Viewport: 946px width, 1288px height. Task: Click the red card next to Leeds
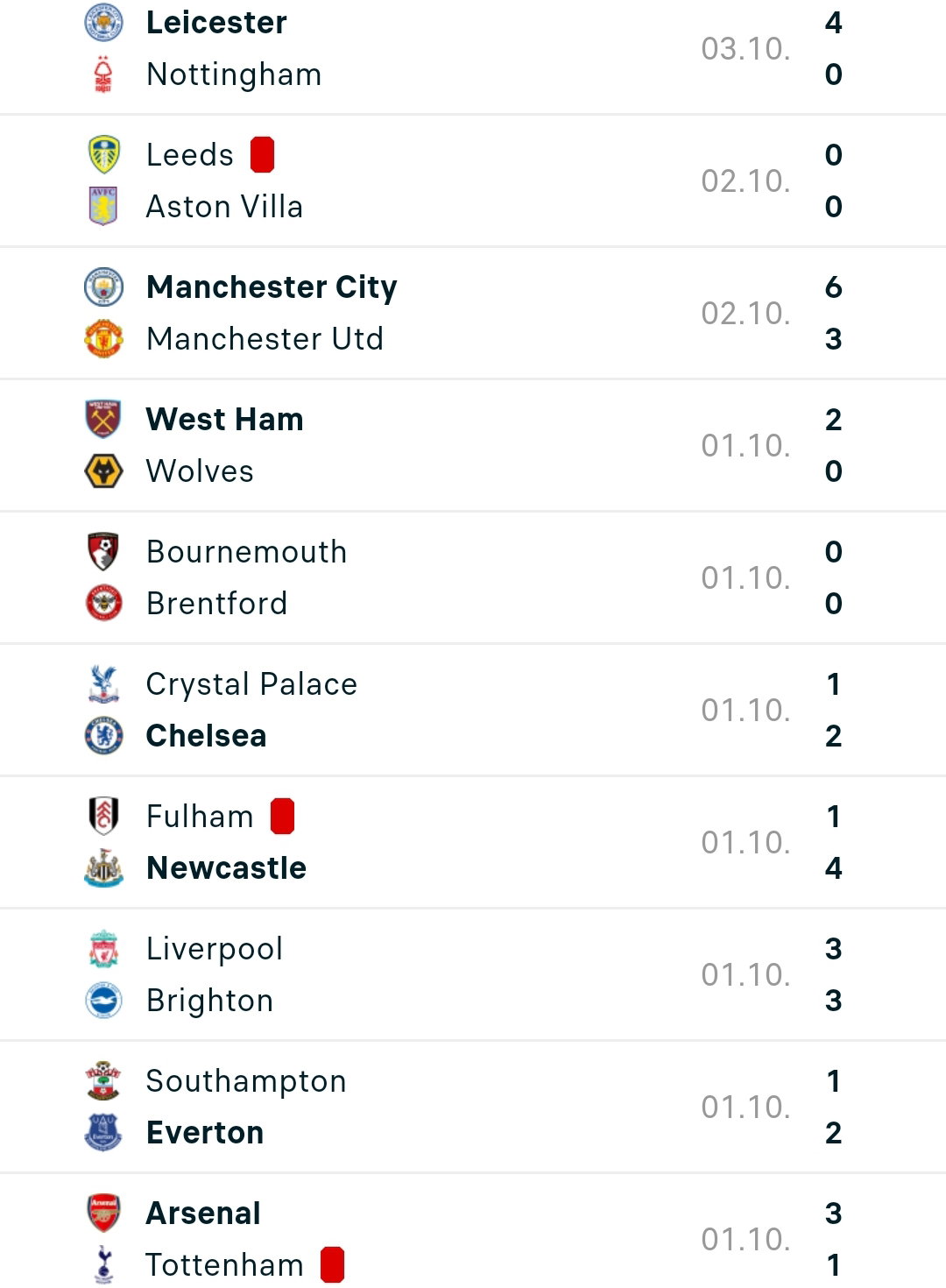tap(263, 155)
